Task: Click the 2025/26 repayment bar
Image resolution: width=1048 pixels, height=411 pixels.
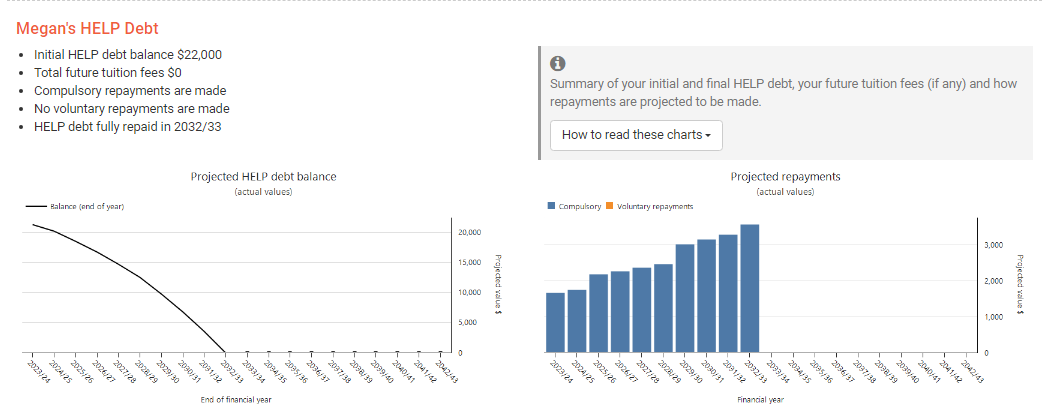Action: pos(598,313)
